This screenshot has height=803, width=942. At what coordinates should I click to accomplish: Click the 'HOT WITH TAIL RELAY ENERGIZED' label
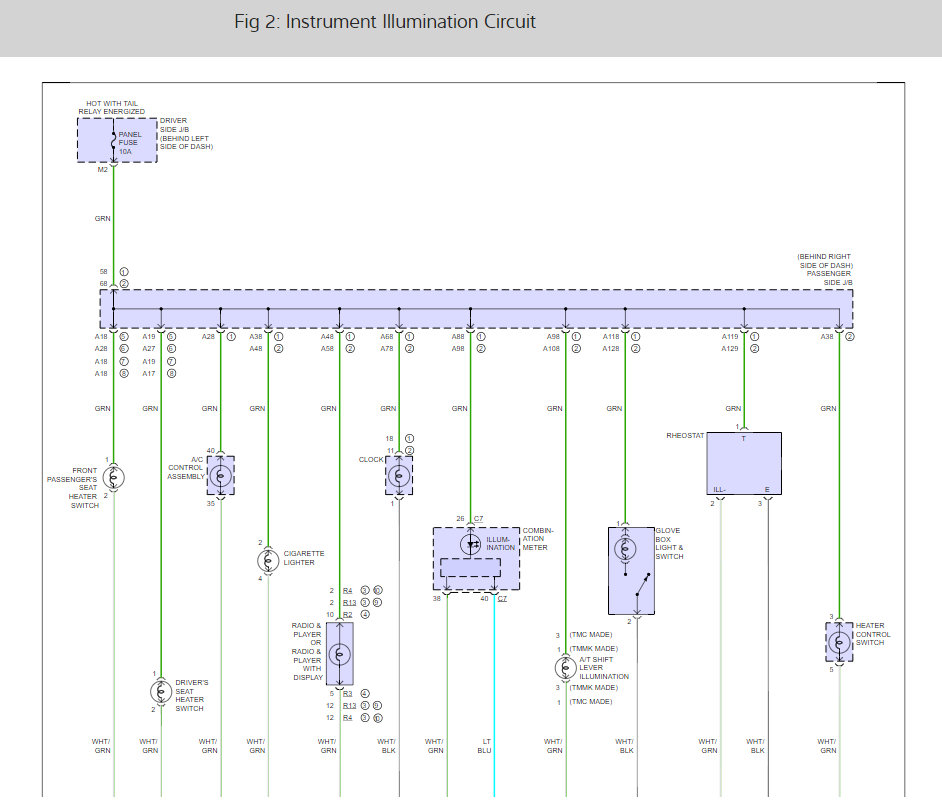click(x=112, y=108)
